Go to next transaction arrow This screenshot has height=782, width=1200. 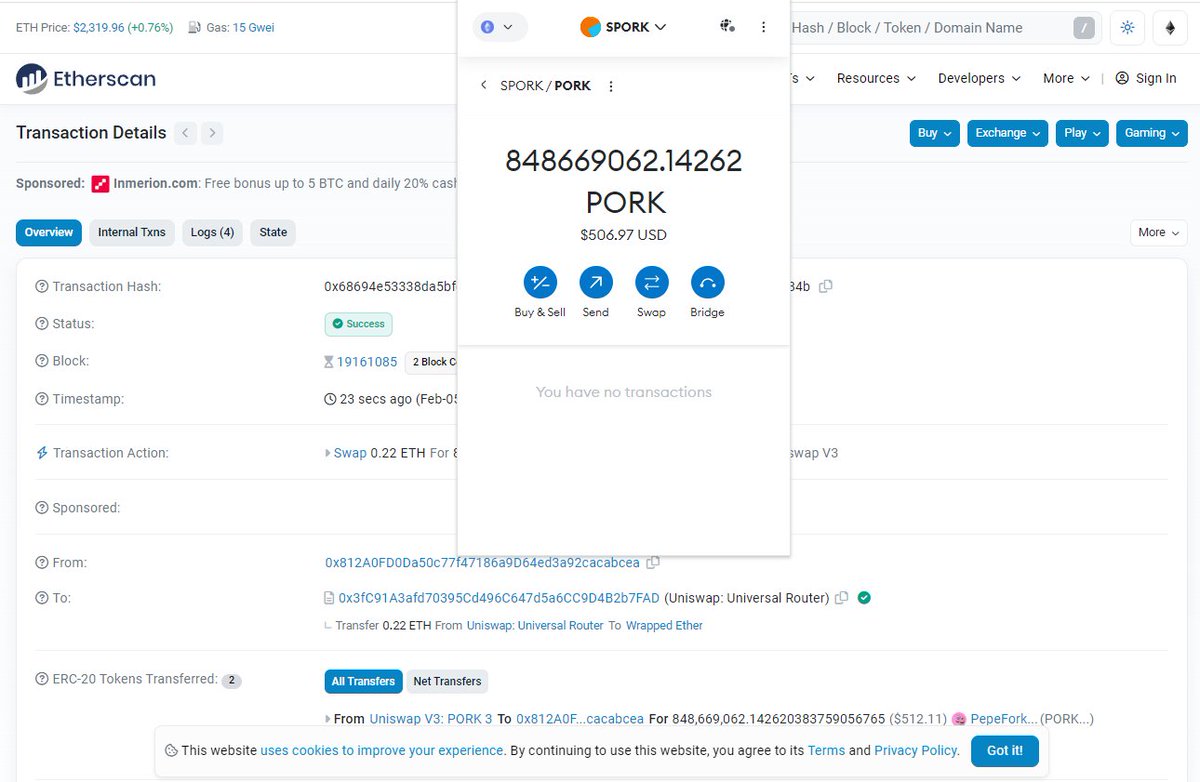(x=212, y=133)
